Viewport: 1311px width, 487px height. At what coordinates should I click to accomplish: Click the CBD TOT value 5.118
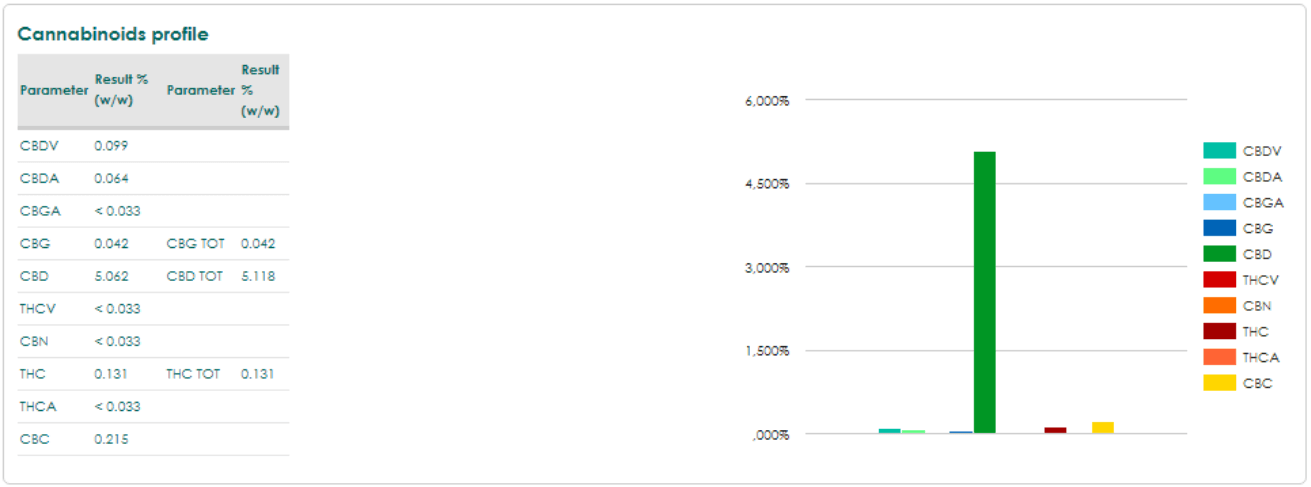click(x=258, y=276)
